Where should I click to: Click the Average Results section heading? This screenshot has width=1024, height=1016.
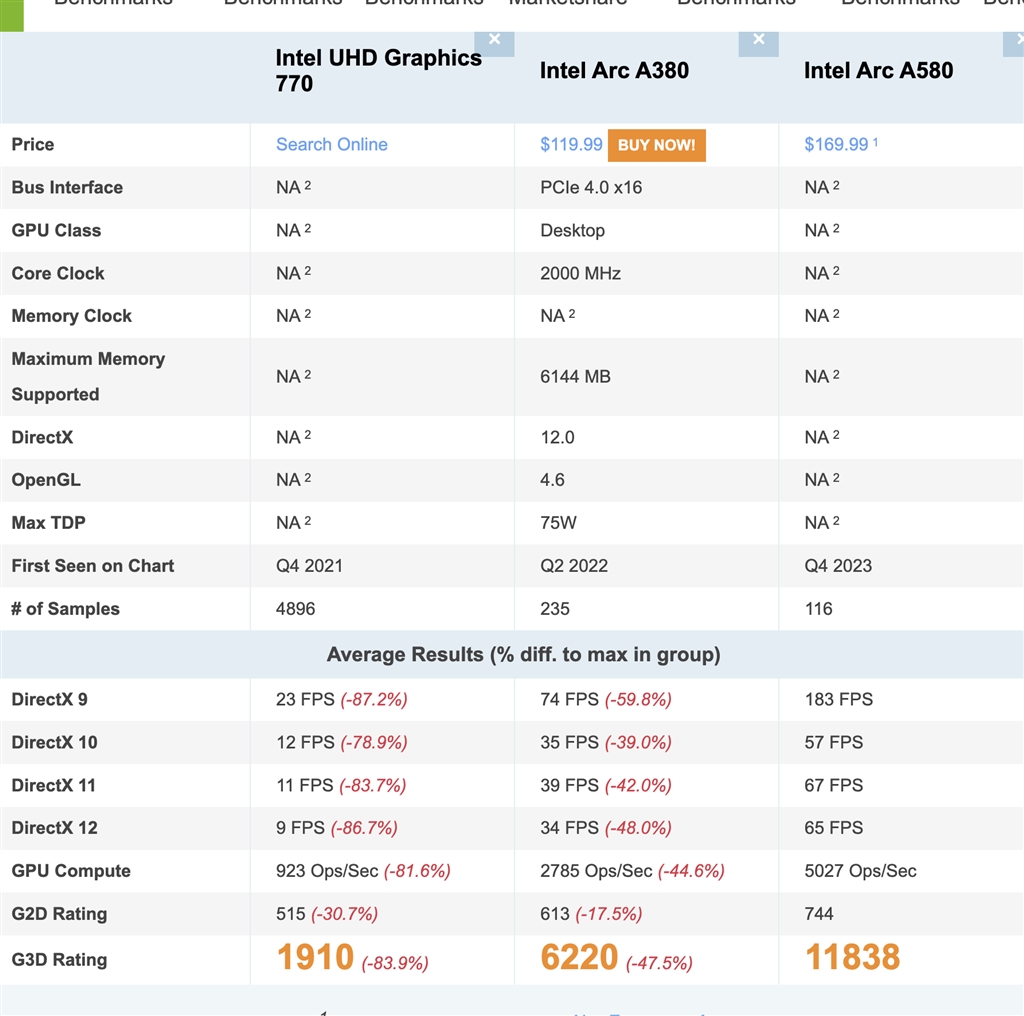pos(523,654)
